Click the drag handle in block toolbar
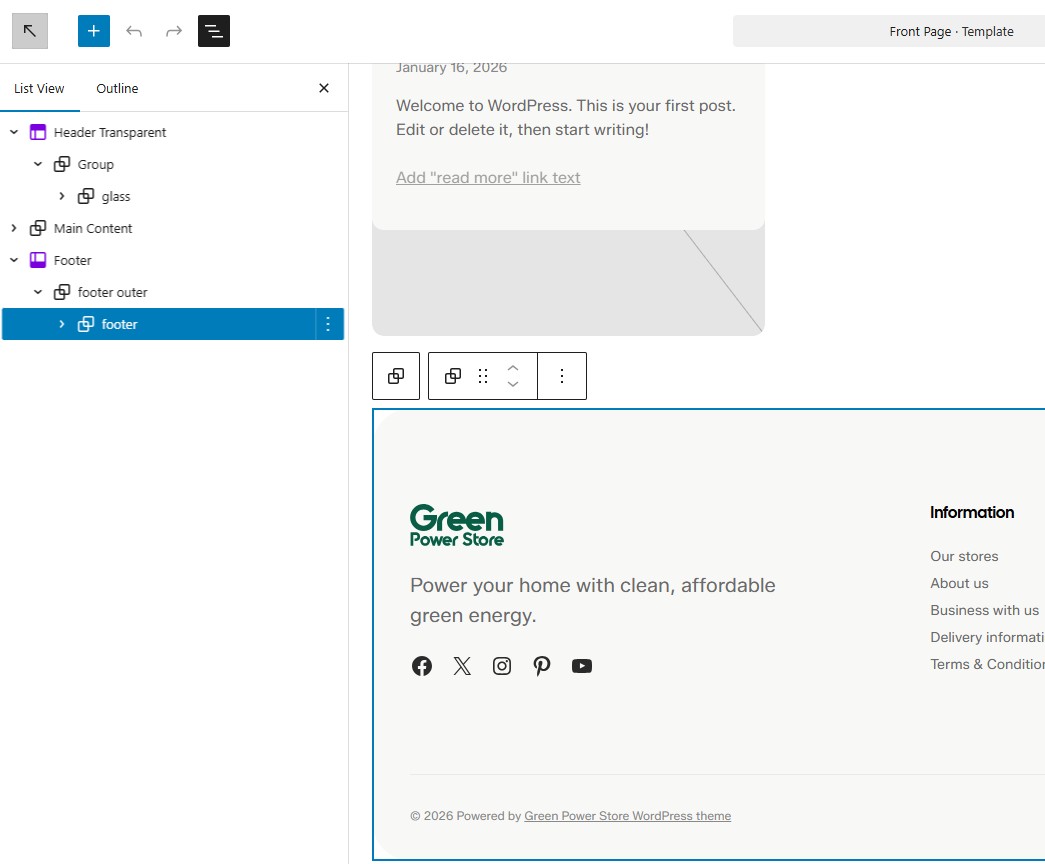This screenshot has width=1045, height=864. point(483,376)
